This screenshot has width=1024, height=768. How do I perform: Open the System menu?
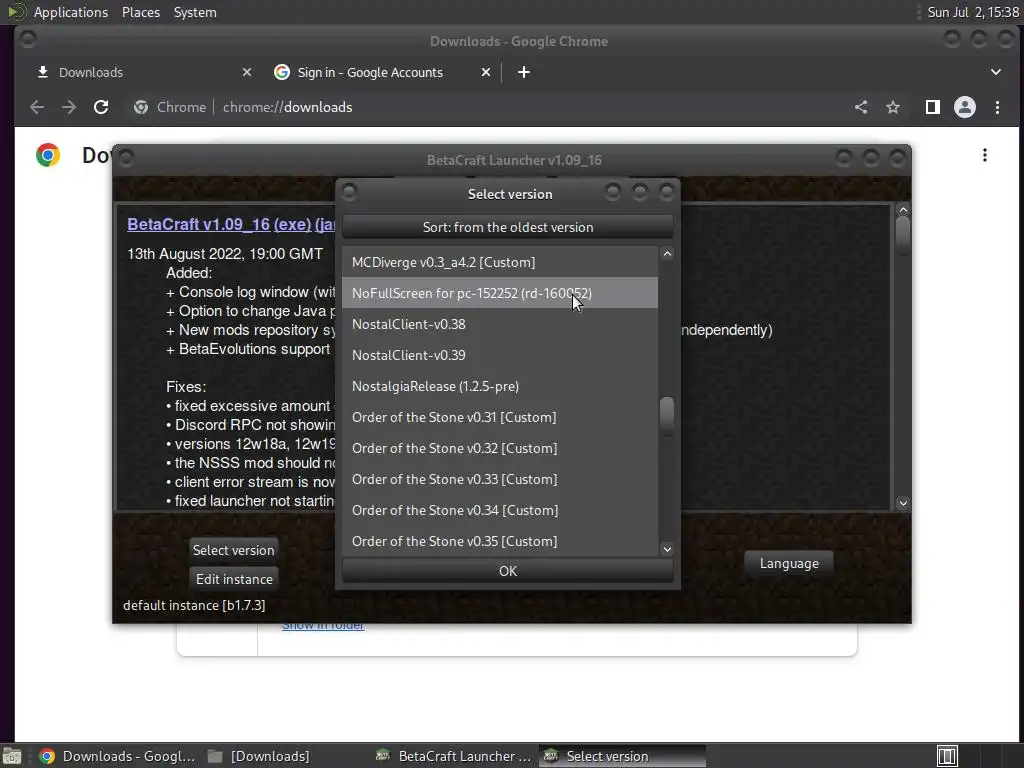pyautogui.click(x=195, y=12)
